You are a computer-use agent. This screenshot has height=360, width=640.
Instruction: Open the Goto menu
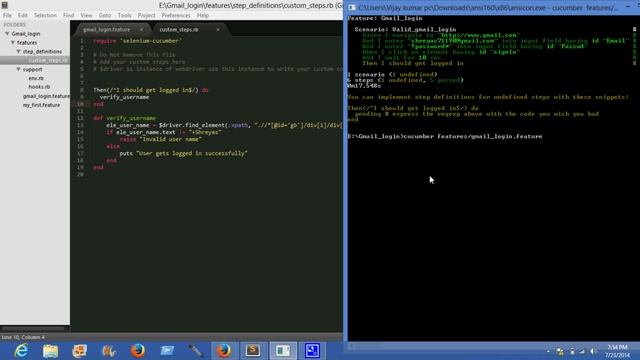[x=105, y=16]
